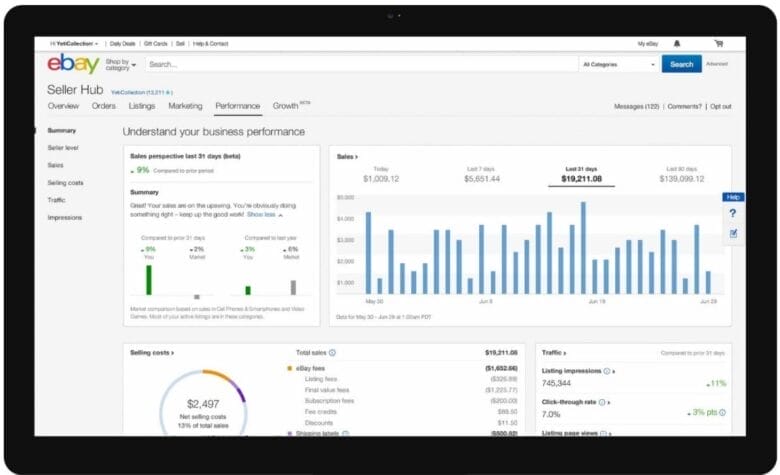
Task: Click the feedback checkbox icon under Help
Action: coord(732,233)
